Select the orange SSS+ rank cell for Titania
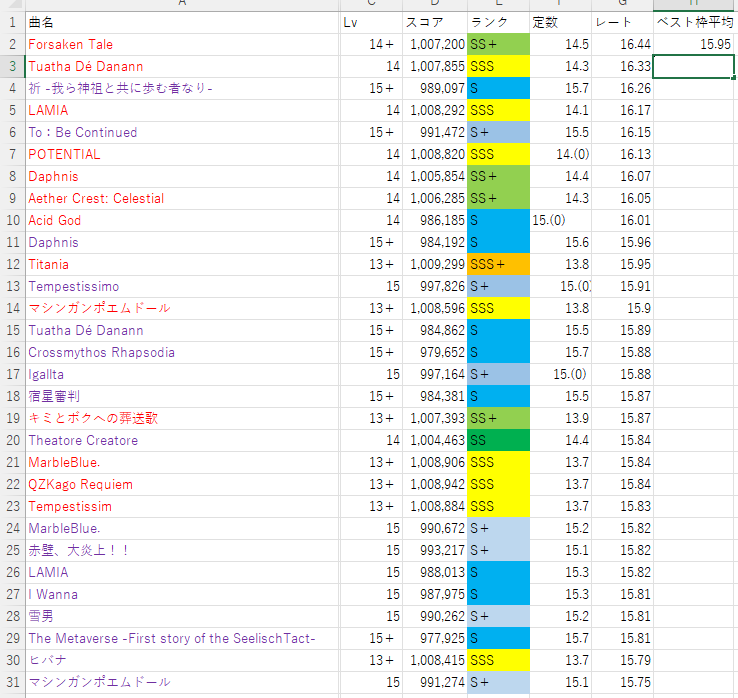Screen dimensions: 738x698 [x=498, y=264]
